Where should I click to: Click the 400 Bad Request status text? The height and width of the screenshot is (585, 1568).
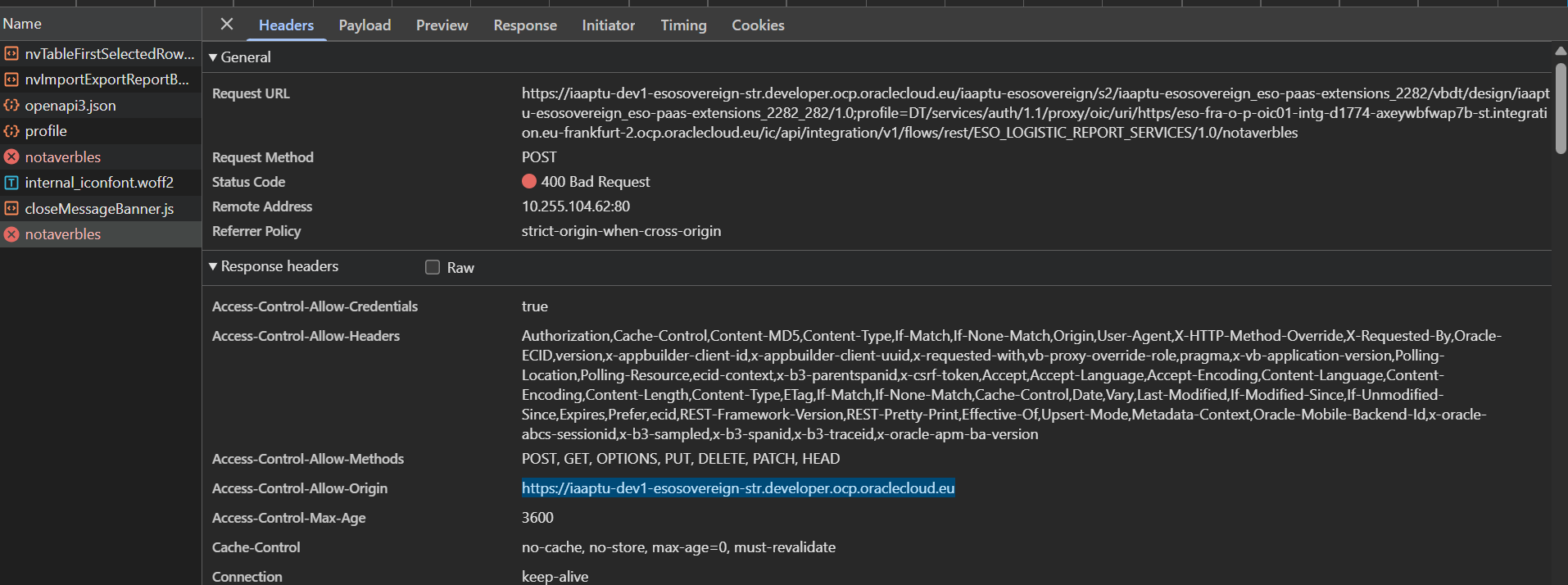coord(596,182)
